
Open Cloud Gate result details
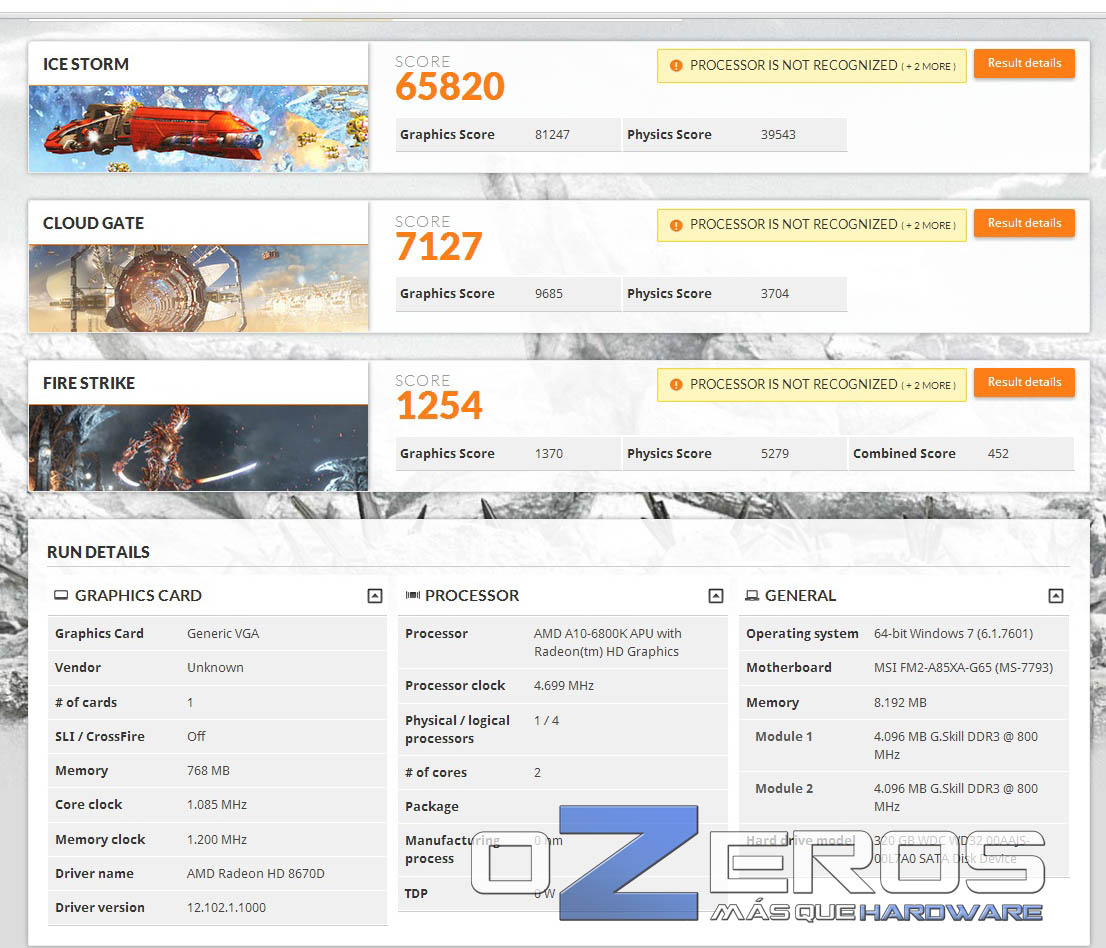1024,223
